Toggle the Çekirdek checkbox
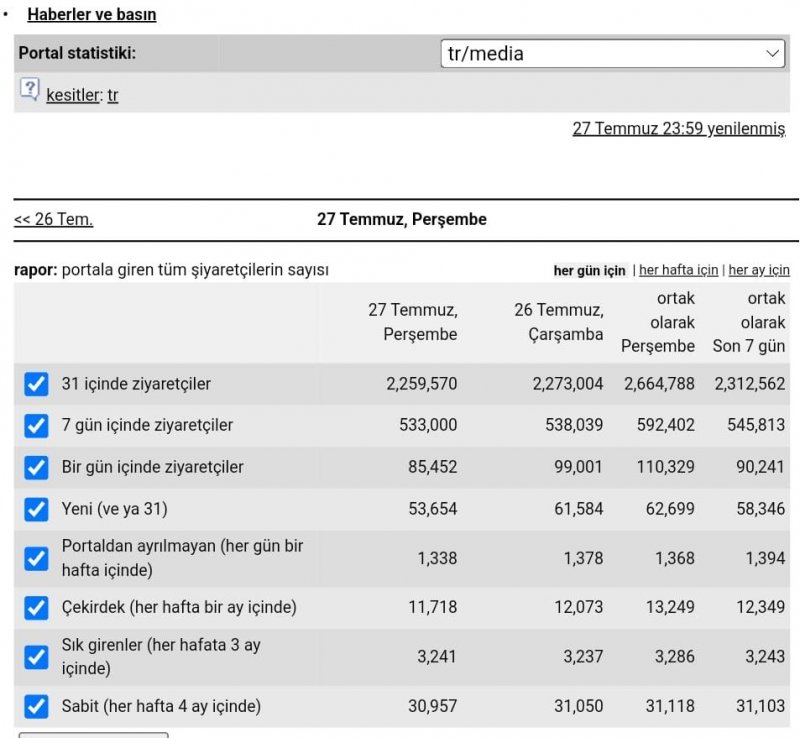This screenshot has width=800, height=738. pyautogui.click(x=36, y=608)
